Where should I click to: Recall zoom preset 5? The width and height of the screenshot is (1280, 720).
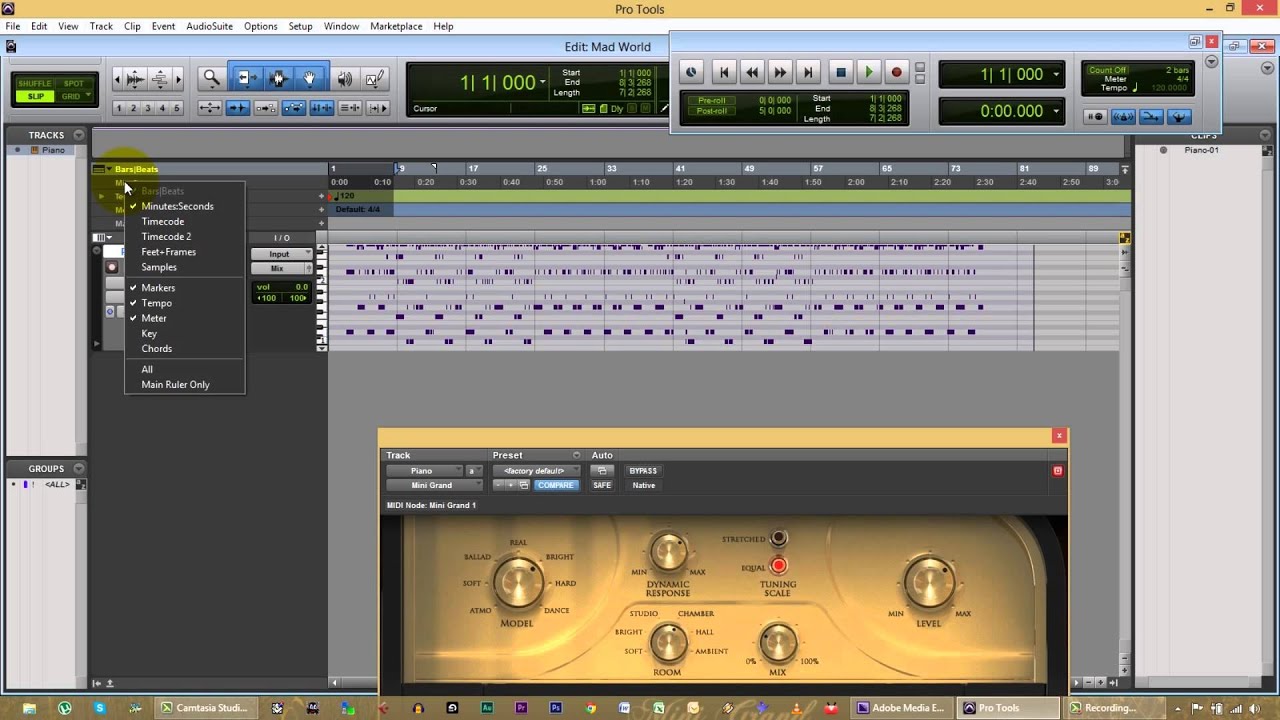pos(177,108)
